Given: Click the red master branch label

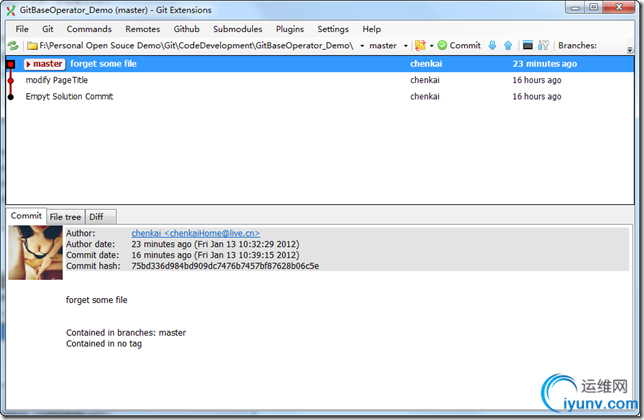Looking at the screenshot, I should click(x=45, y=64).
